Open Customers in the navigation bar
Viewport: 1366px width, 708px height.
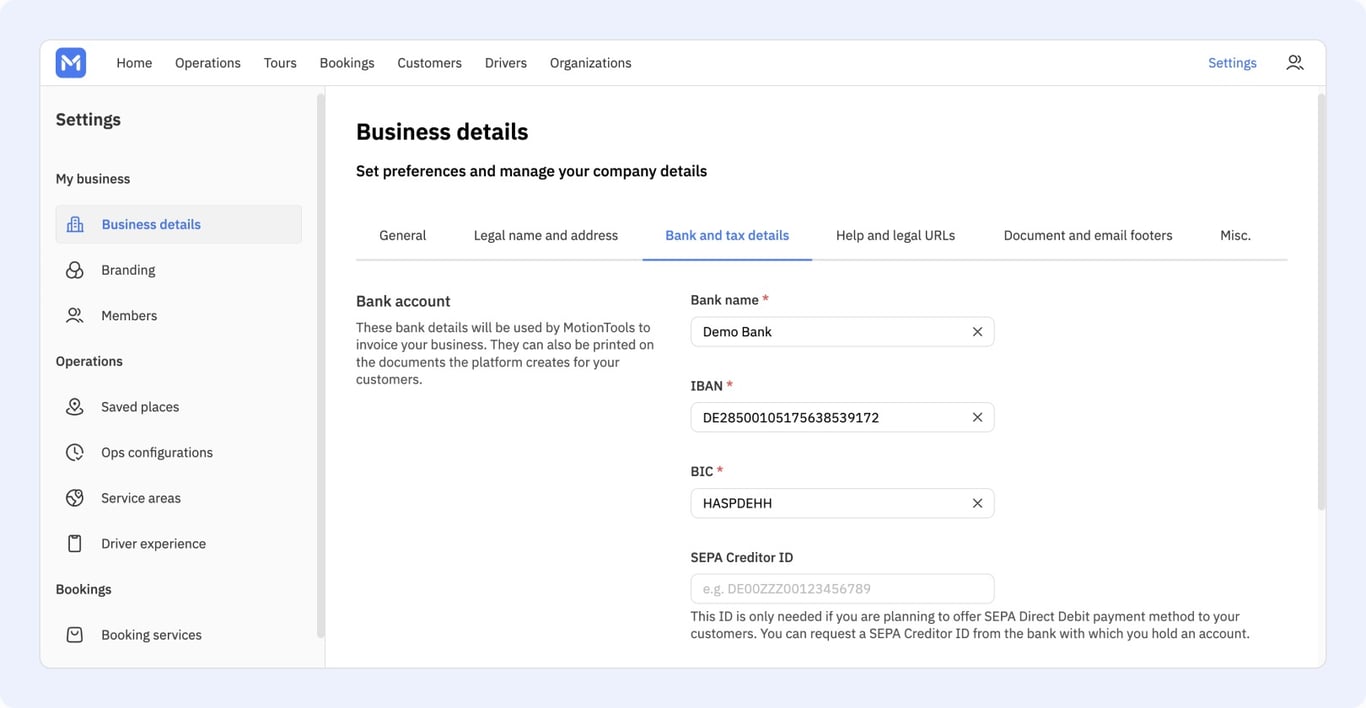click(429, 63)
